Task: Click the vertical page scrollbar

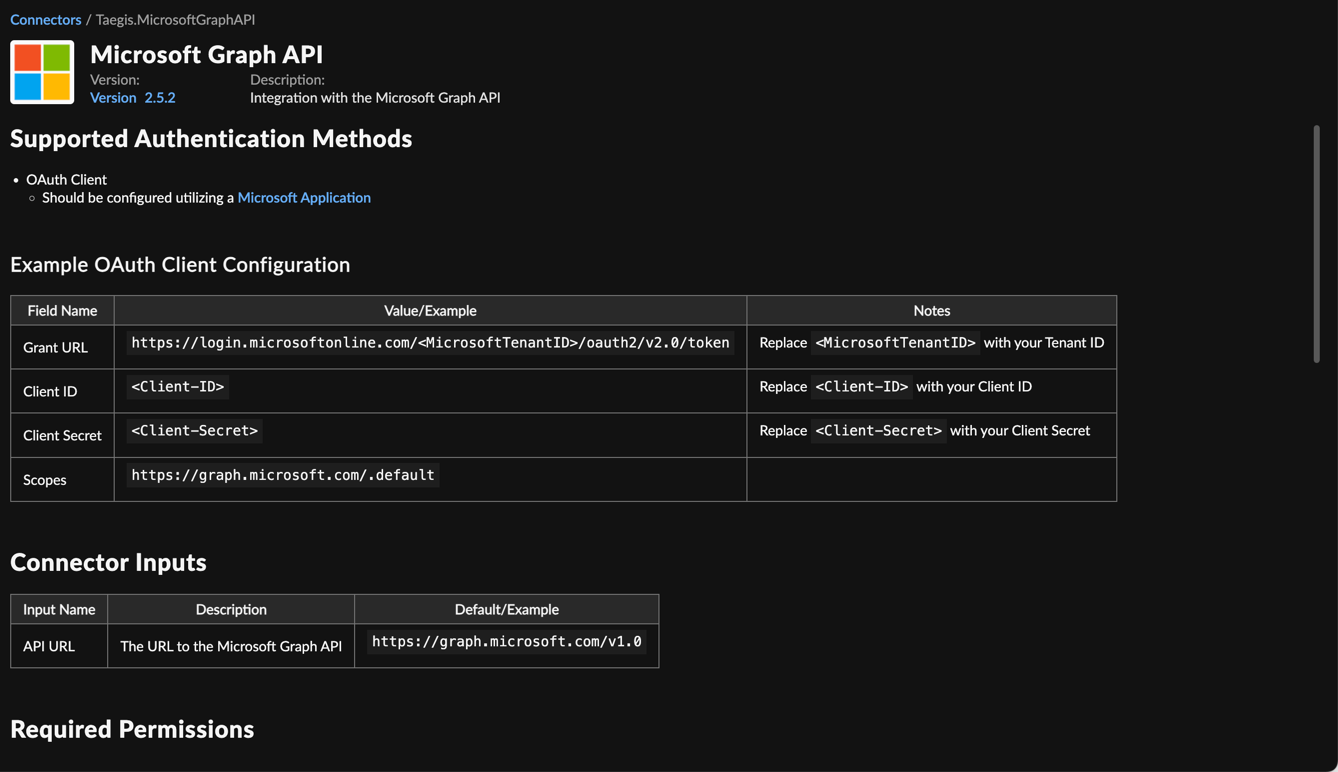Action: [x=1316, y=244]
